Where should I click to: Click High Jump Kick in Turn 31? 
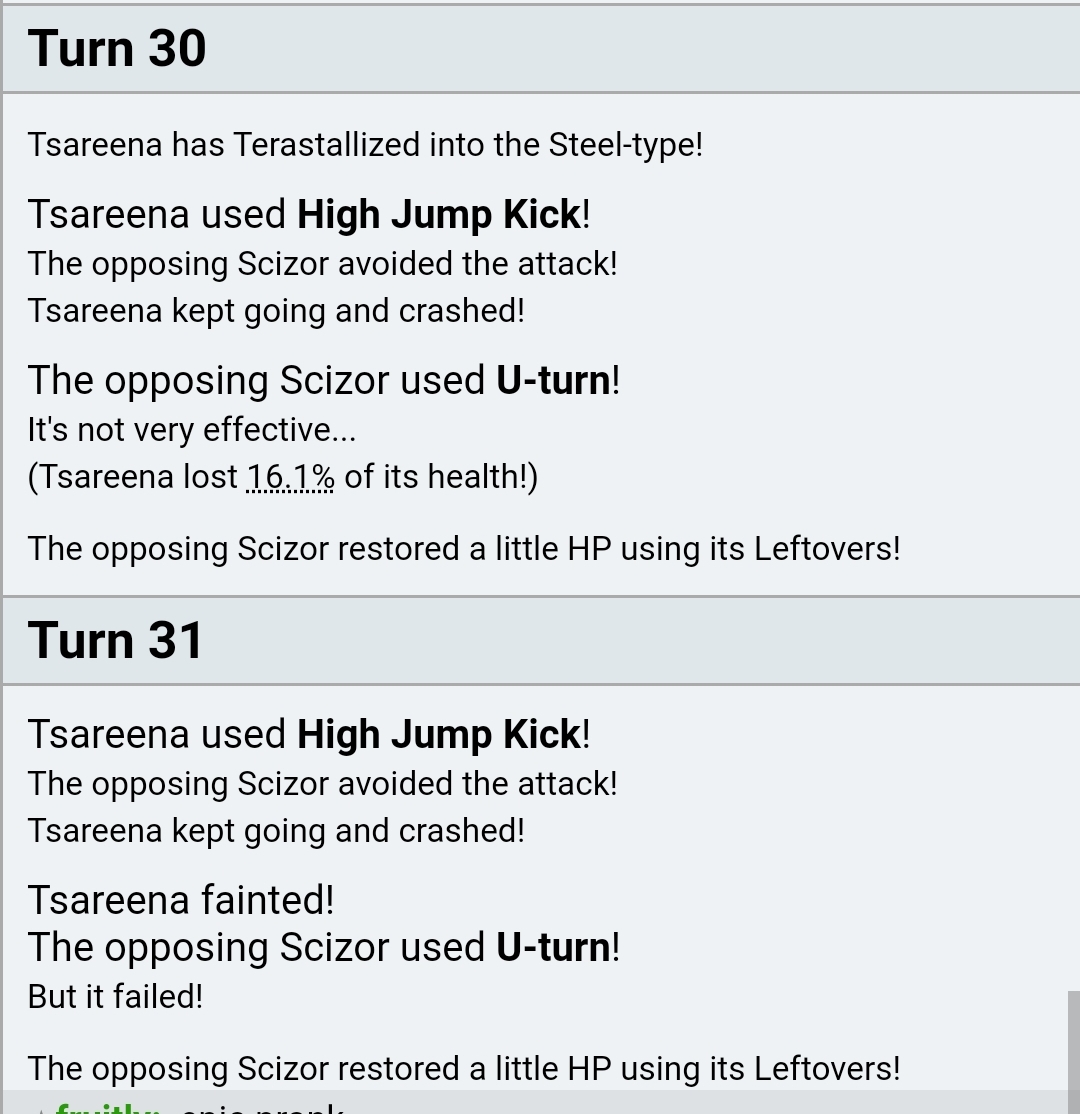438,735
